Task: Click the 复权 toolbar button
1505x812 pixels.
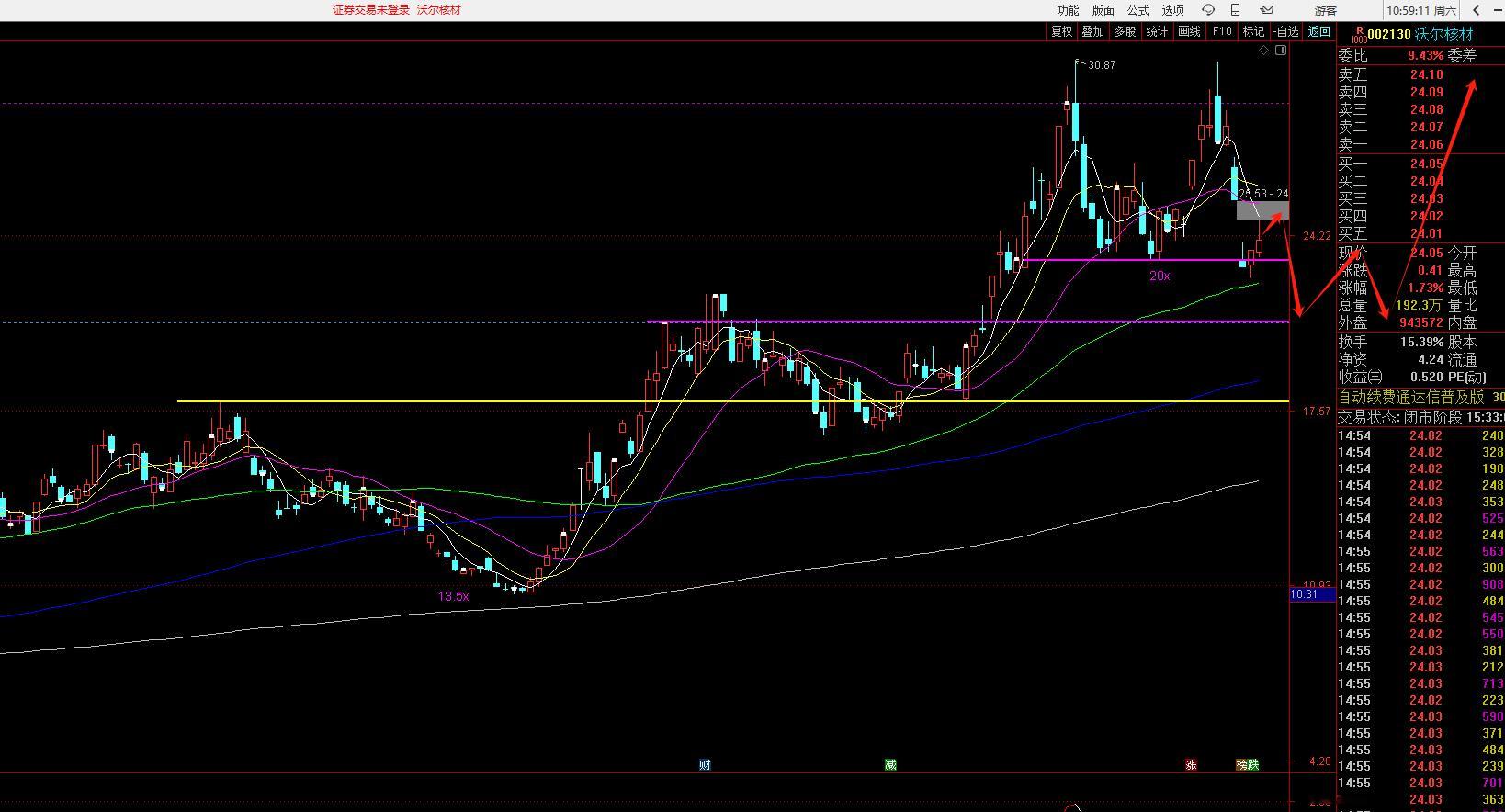Action: coord(1061,31)
